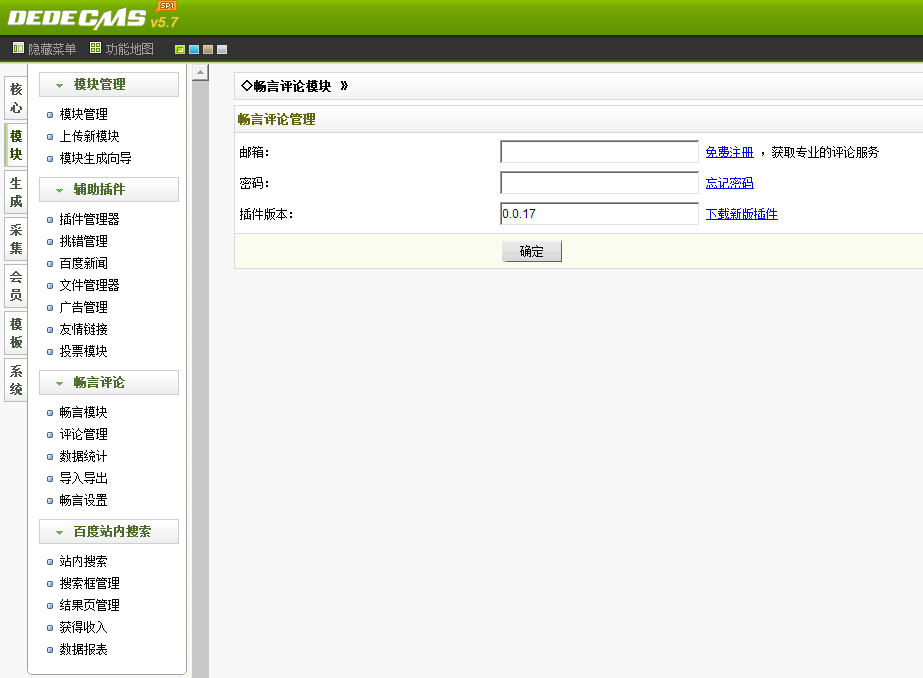The width and height of the screenshot is (923, 678).
Task: Switch to the 系统 side tab
Action: tap(16, 380)
